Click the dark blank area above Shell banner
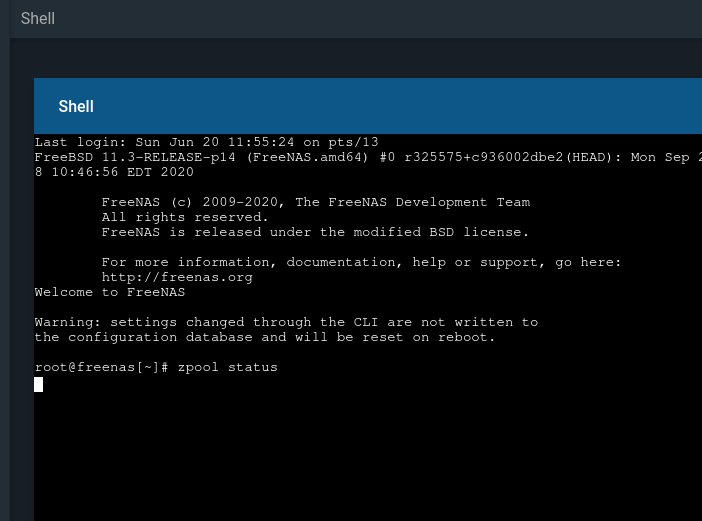702x521 pixels. tap(356, 58)
